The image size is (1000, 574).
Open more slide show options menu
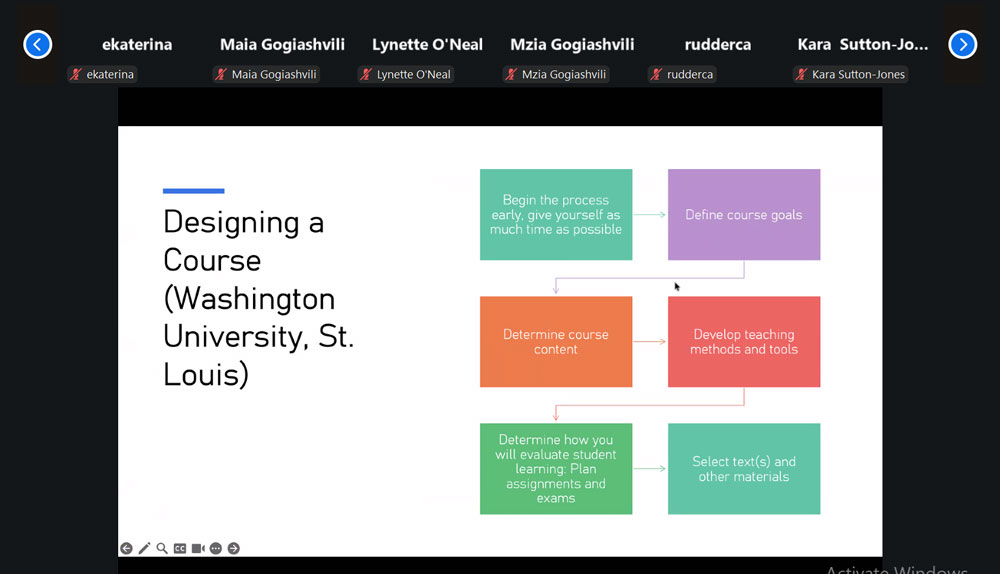click(216, 548)
